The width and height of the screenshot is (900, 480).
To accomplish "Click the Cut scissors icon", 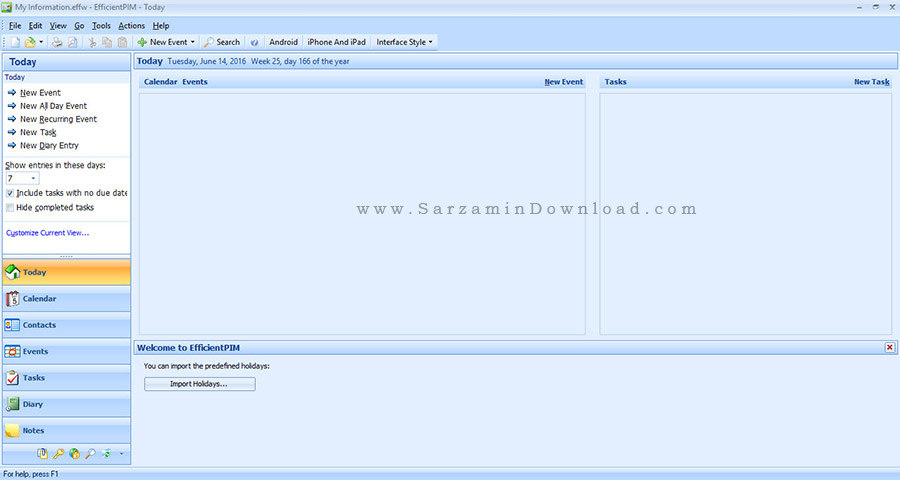I will tap(92, 42).
